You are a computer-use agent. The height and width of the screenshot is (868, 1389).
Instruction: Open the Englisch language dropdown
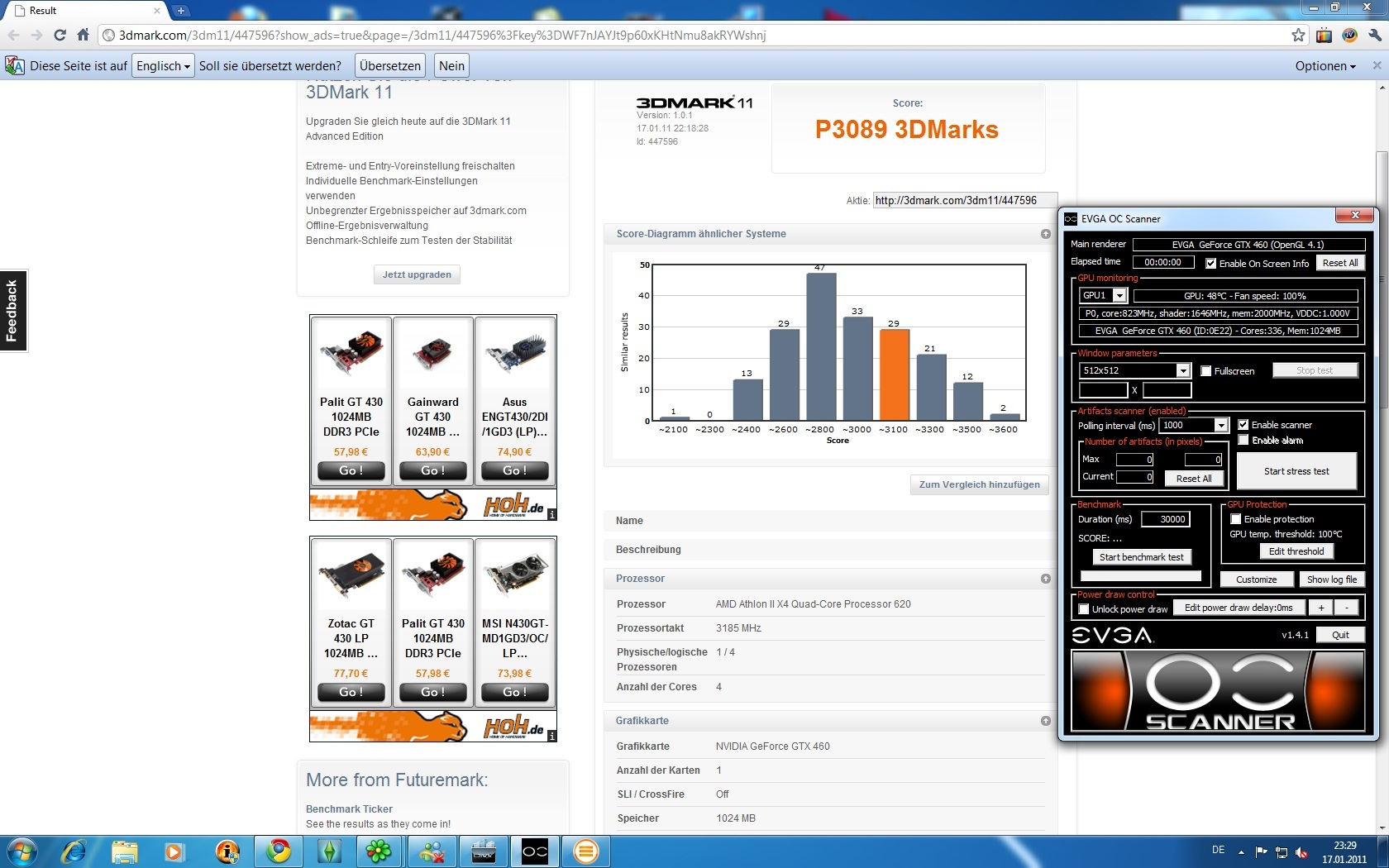coord(164,66)
